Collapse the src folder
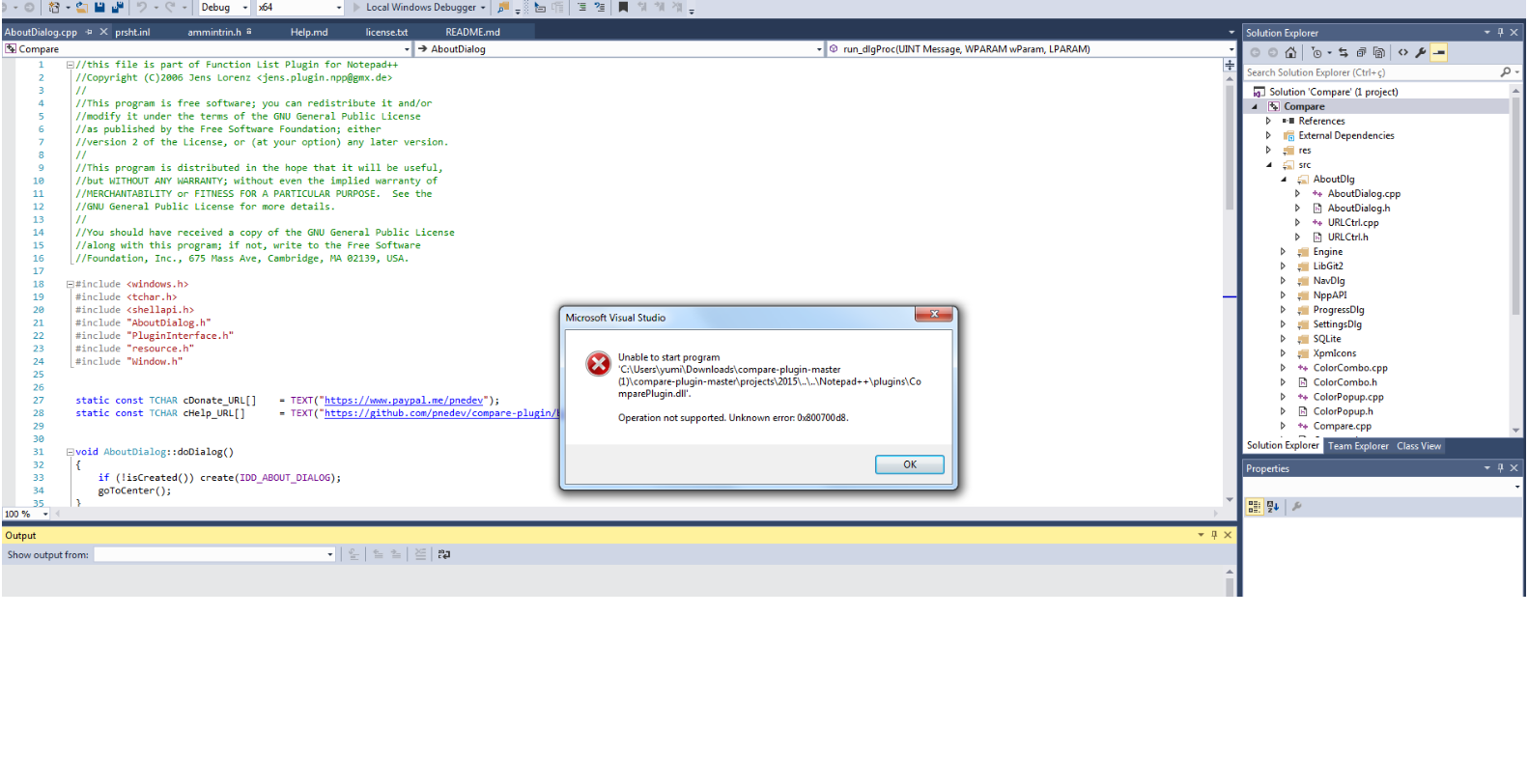 1268,165
